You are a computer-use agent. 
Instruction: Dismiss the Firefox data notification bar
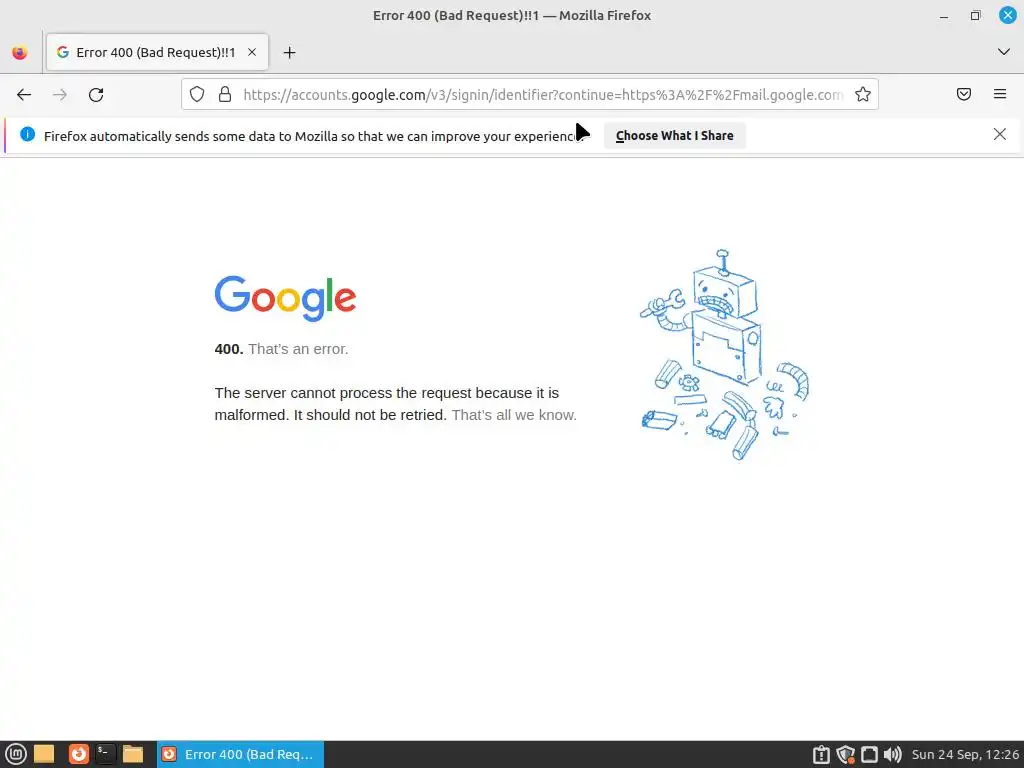[999, 135]
